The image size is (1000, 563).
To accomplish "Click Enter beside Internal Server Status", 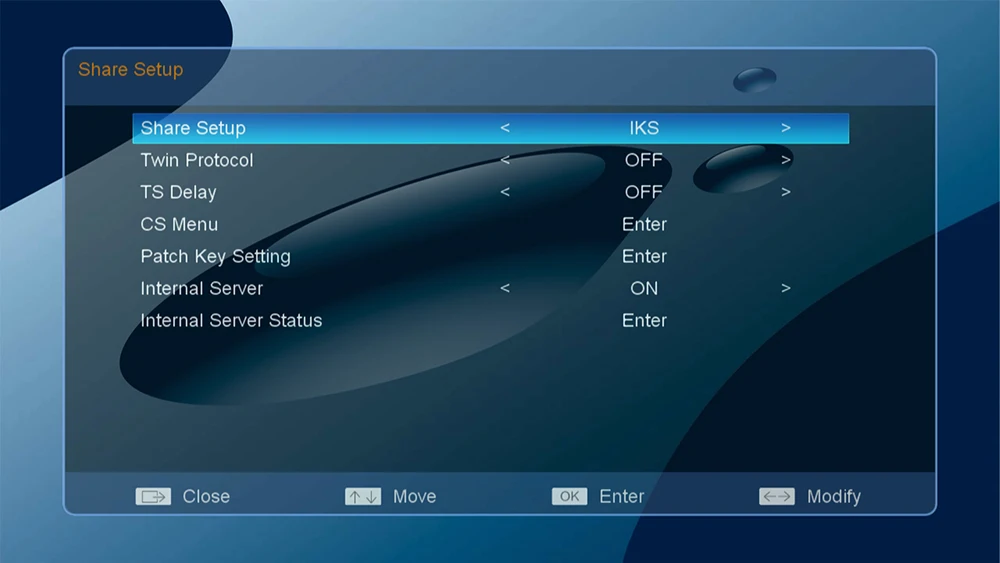I will coord(644,320).
